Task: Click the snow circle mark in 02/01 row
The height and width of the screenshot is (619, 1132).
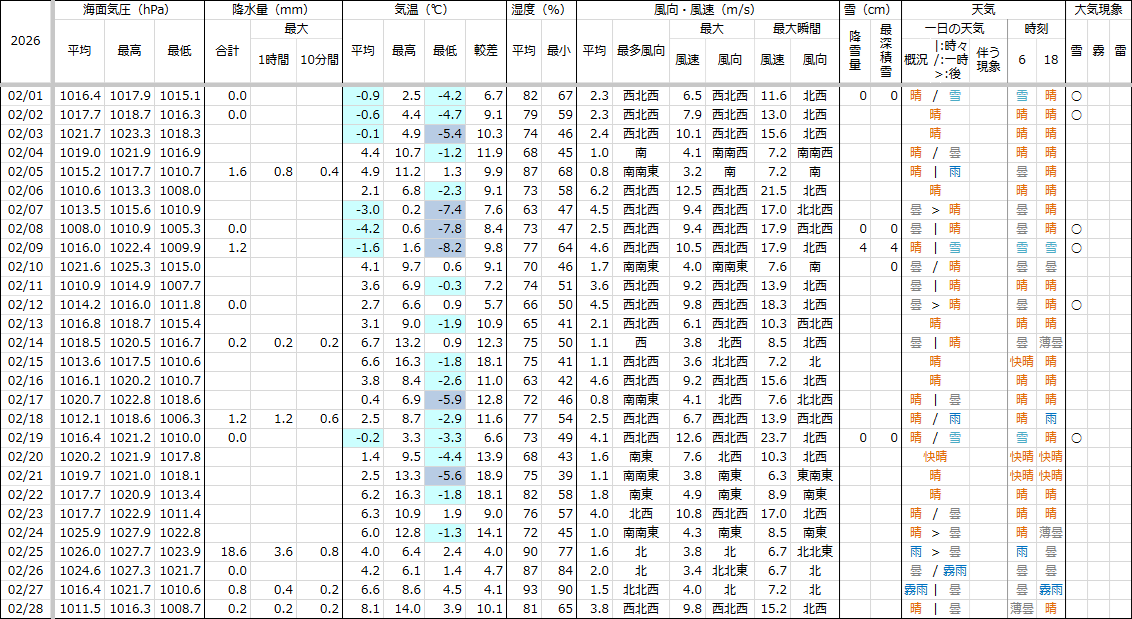Action: click(x=1076, y=96)
